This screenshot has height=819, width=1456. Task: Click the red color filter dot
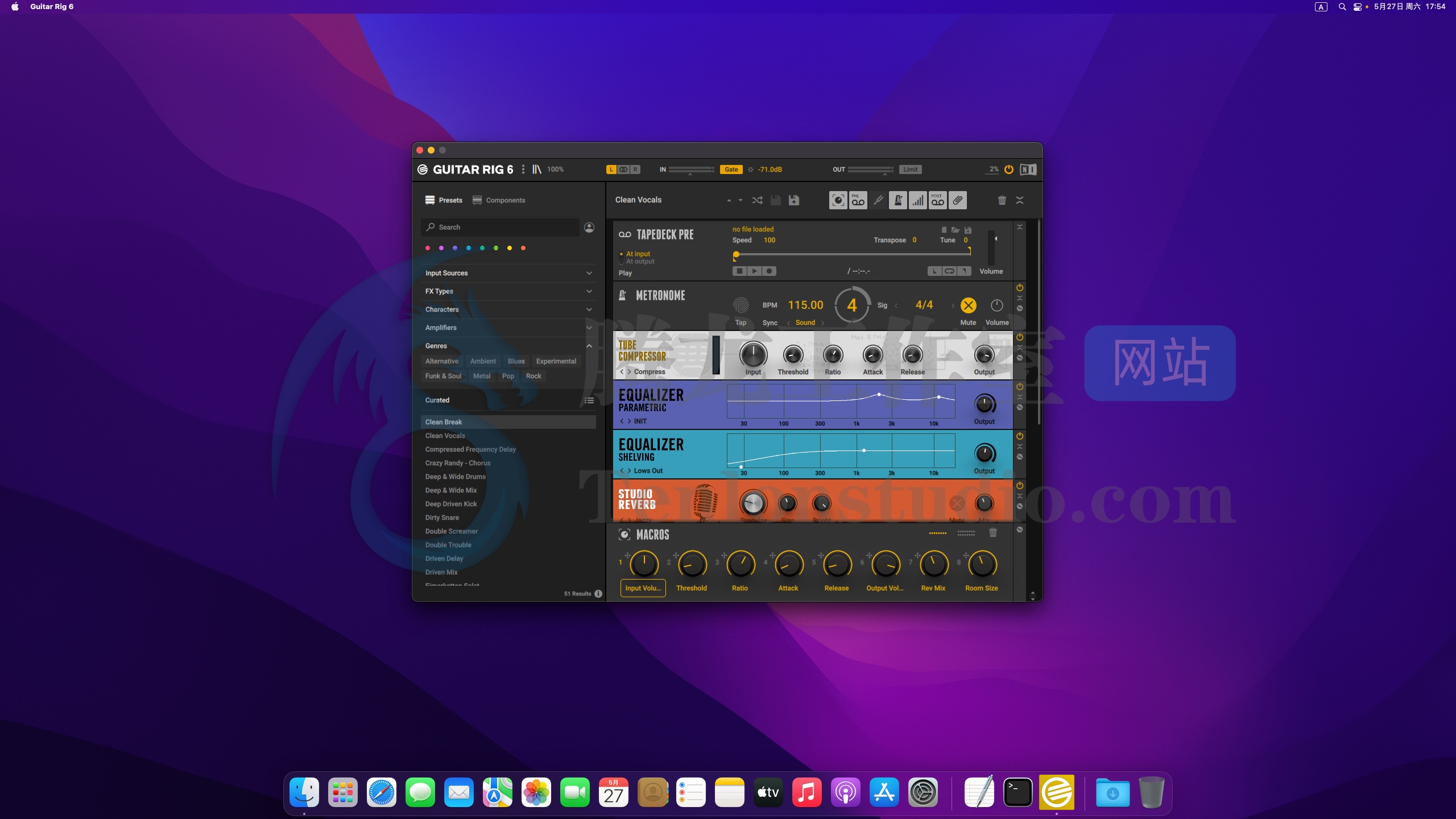[x=427, y=248]
